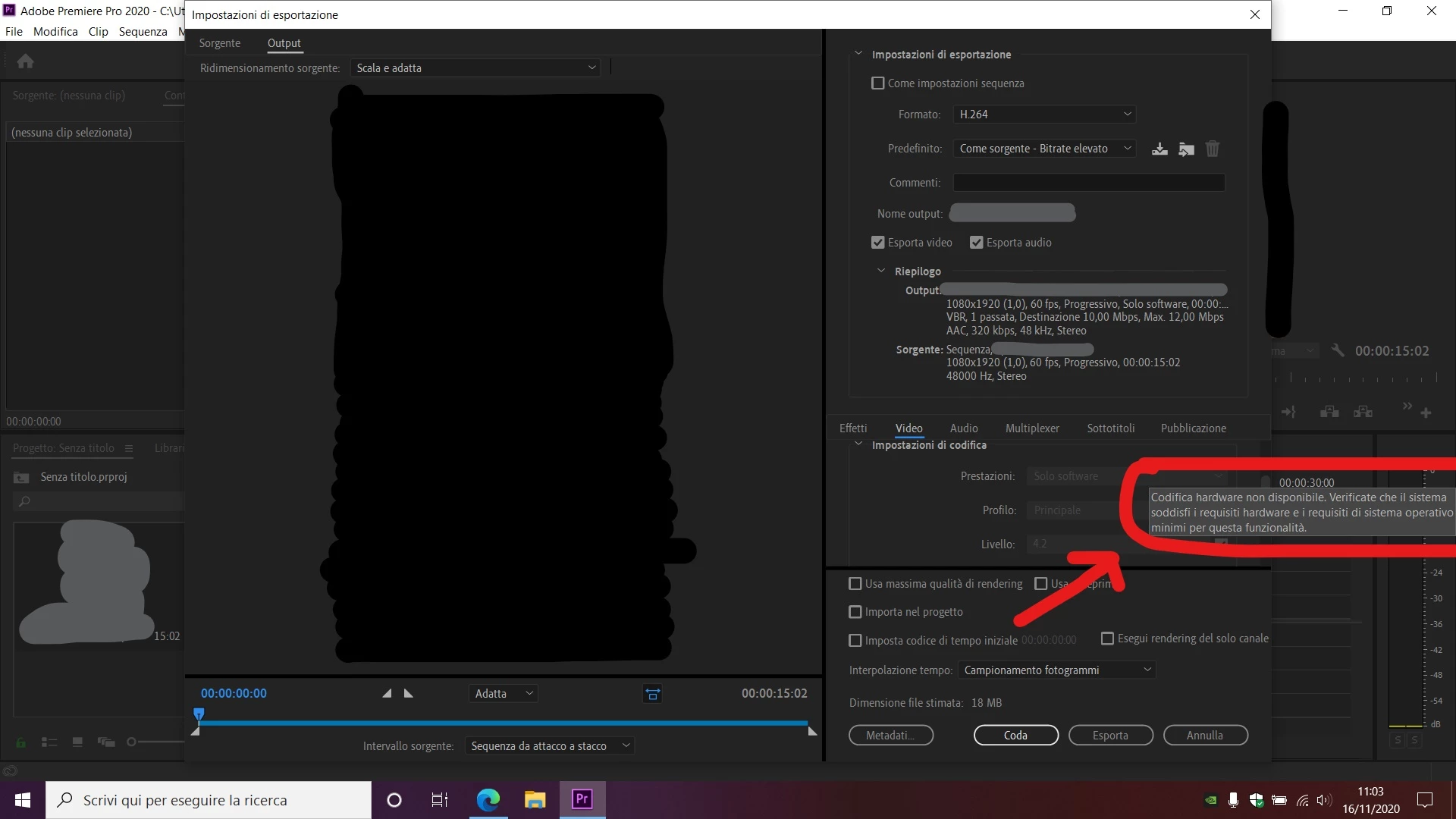This screenshot has height=819, width=1456.
Task: Click the Esporta button
Action: [x=1110, y=735]
